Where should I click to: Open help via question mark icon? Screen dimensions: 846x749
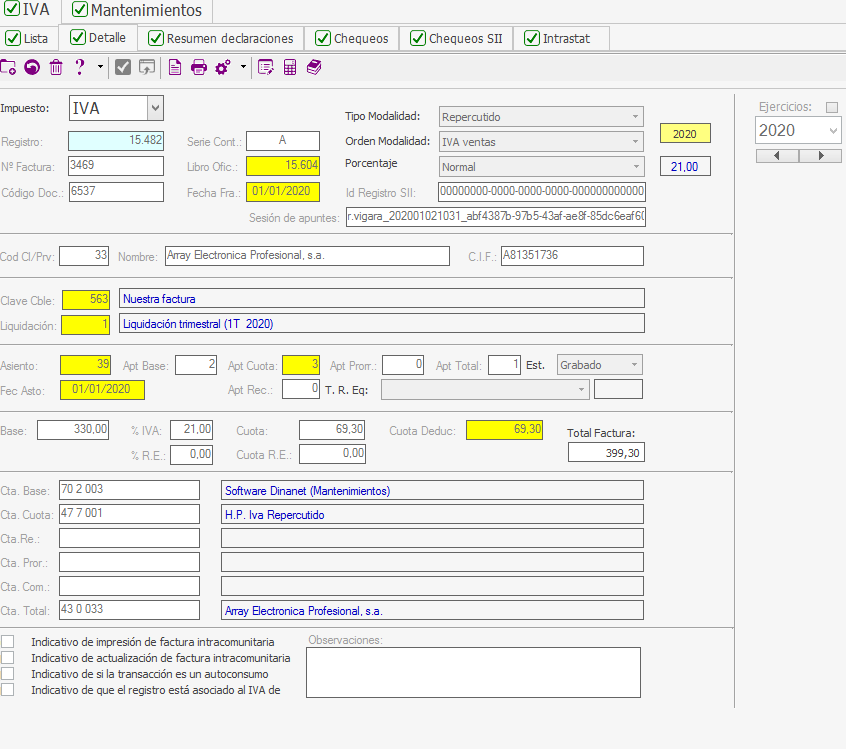[x=80, y=68]
